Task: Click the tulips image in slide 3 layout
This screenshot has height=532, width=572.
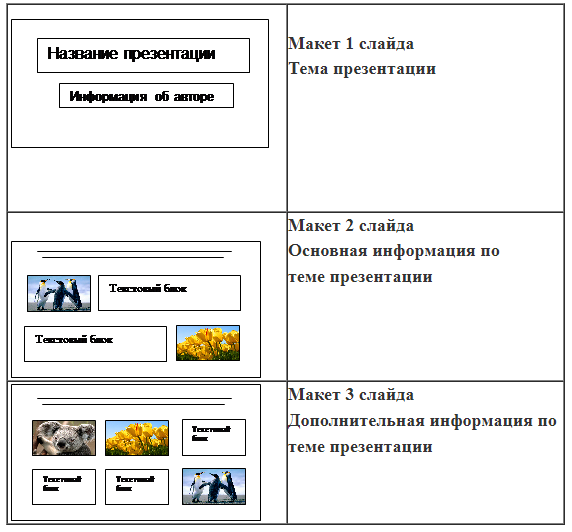Action: (x=137, y=438)
